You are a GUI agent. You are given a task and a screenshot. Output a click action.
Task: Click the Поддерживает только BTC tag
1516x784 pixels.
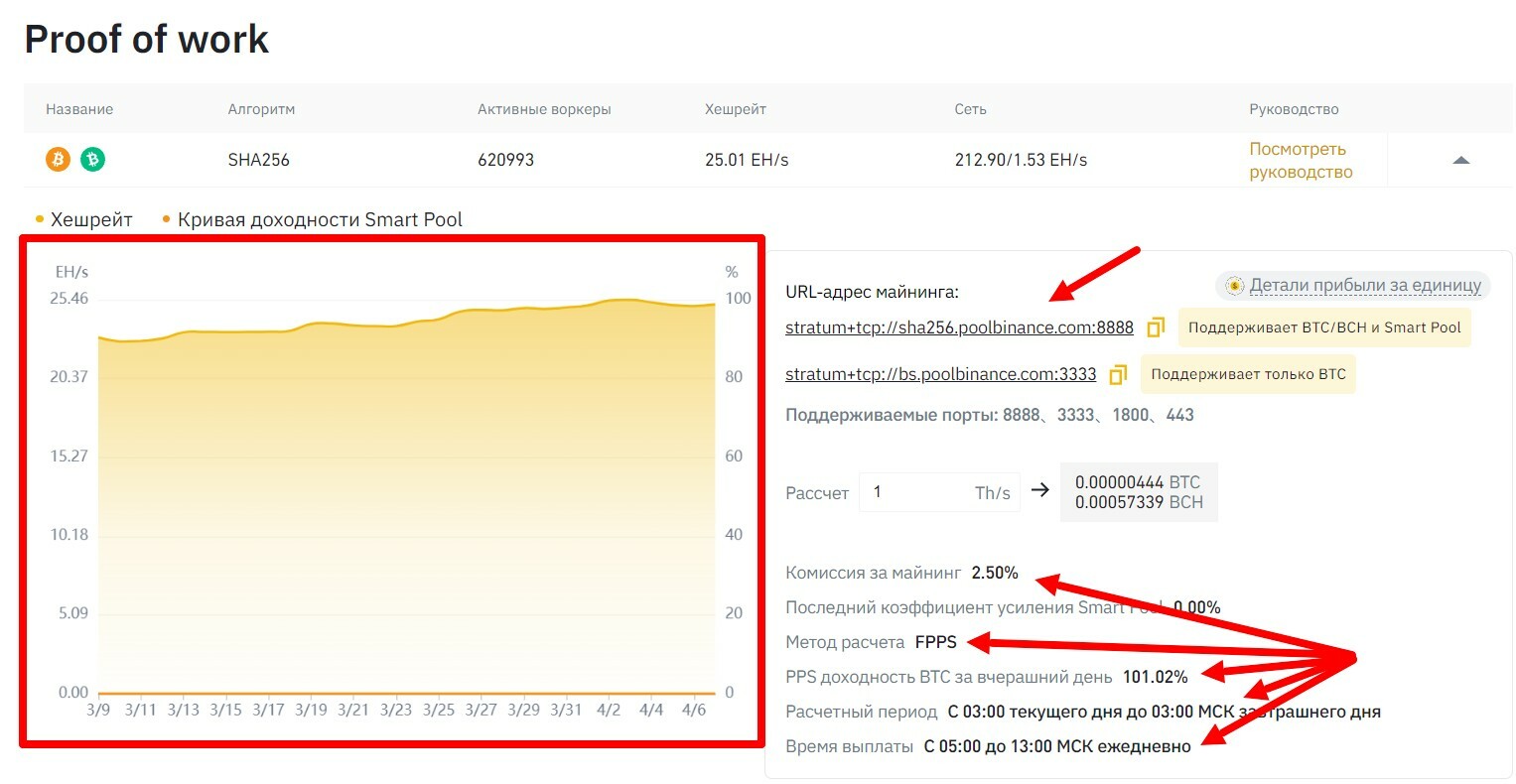[x=1248, y=374]
